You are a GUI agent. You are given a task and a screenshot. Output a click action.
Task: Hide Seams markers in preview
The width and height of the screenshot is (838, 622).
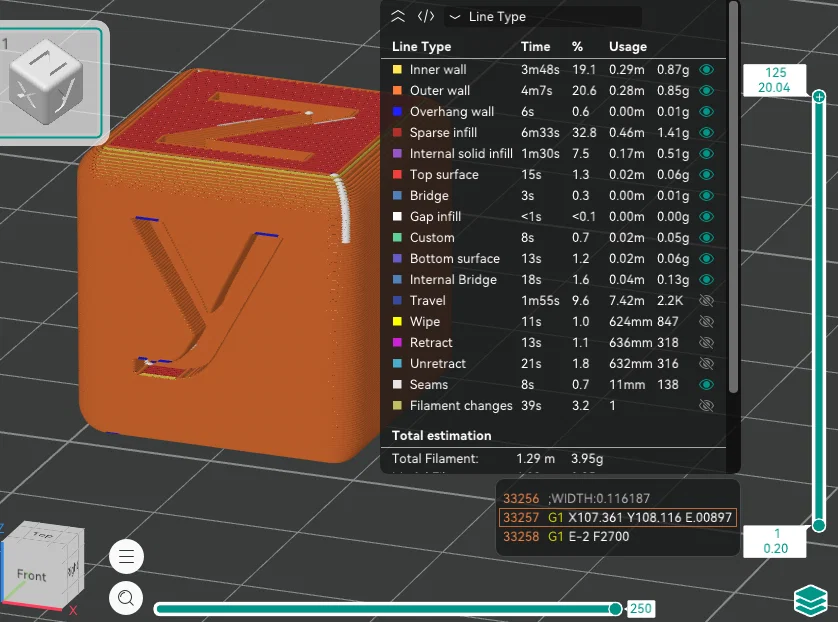tap(707, 385)
